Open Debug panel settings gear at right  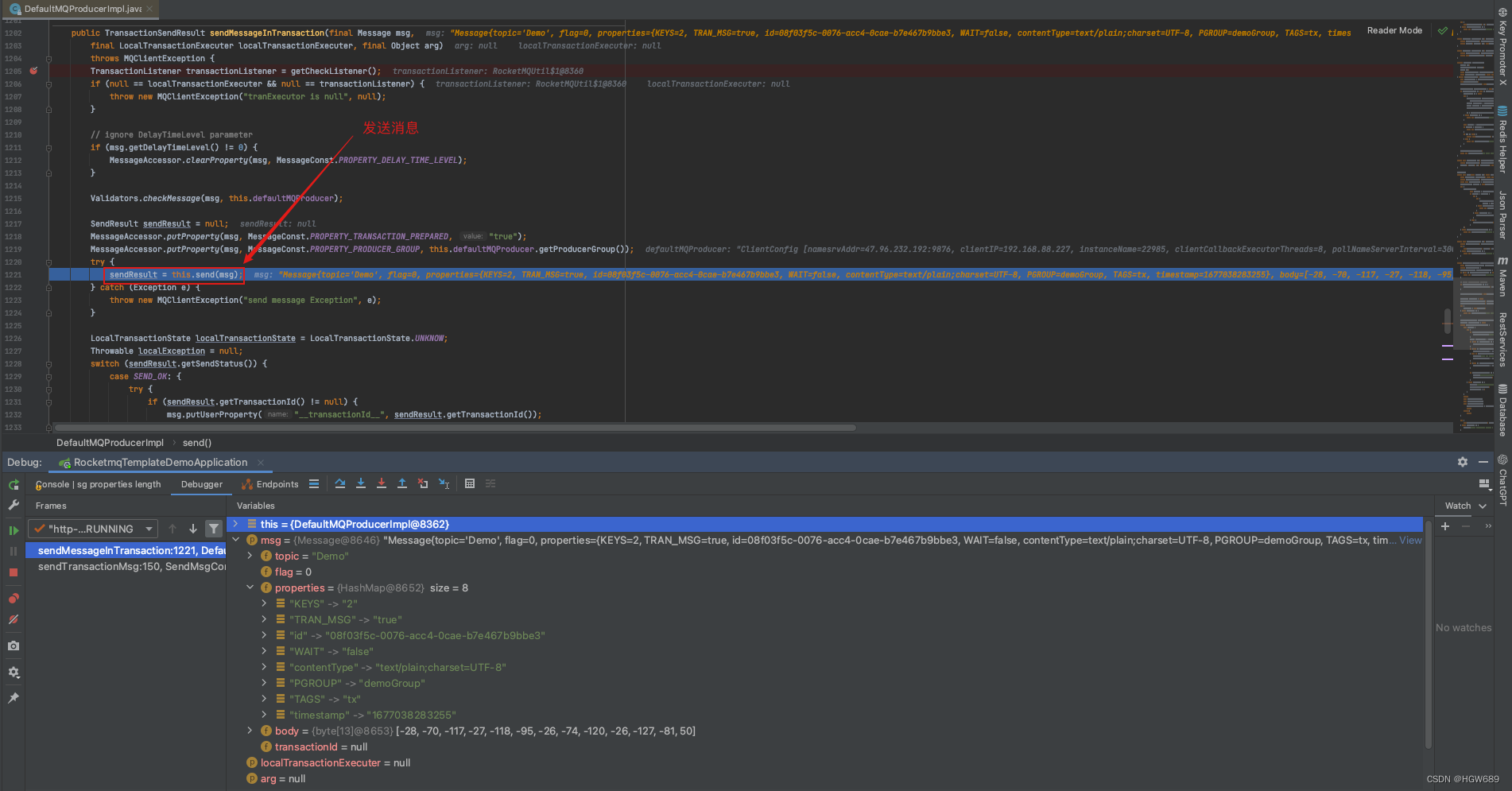[x=1463, y=462]
